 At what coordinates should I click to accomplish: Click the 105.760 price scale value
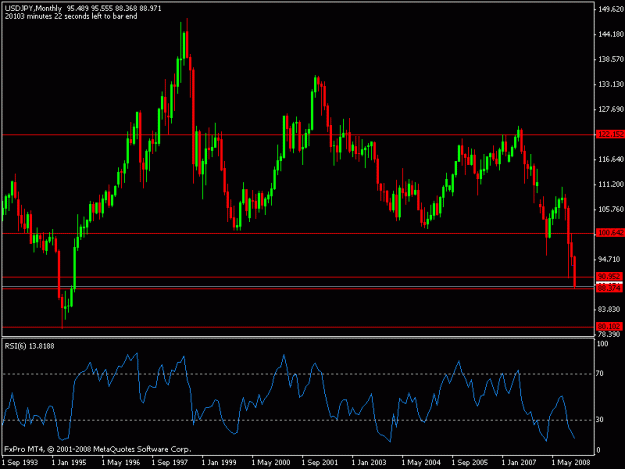(x=611, y=209)
